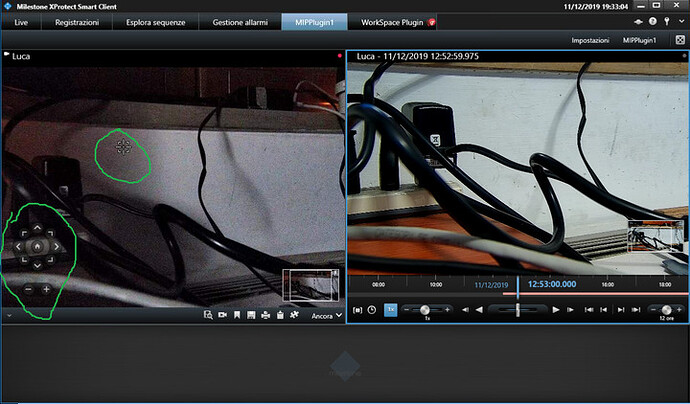Add a bookmark from the camera toolbar
The height and width of the screenshot is (404, 690).
pos(237,315)
